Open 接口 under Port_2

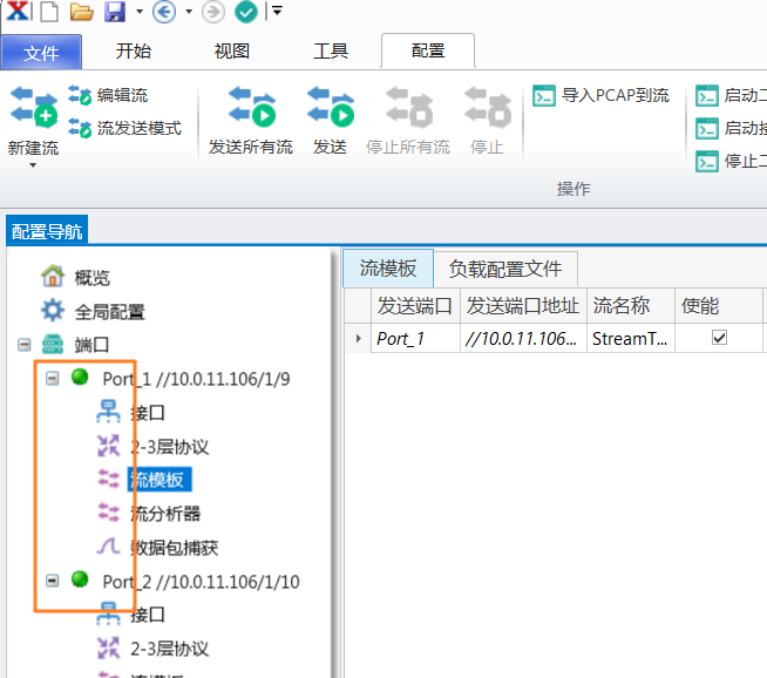pos(148,615)
